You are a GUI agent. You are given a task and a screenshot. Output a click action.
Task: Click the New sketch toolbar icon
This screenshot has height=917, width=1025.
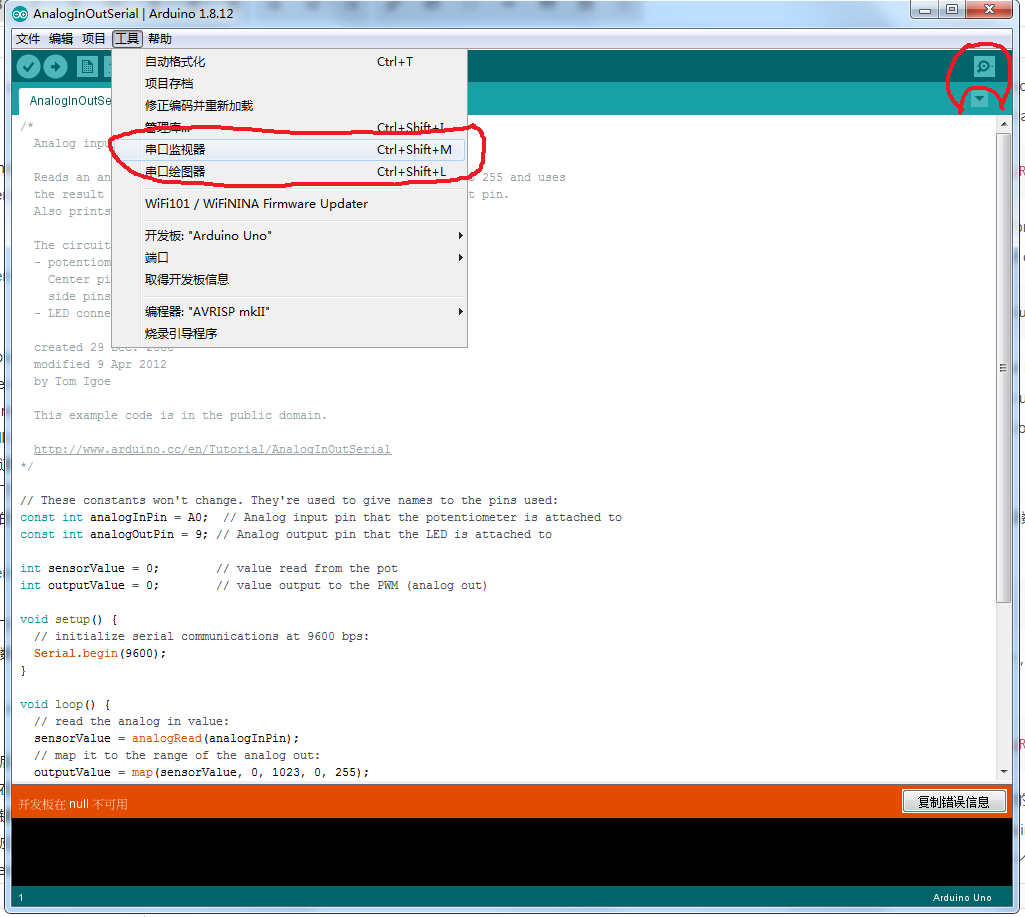point(87,66)
